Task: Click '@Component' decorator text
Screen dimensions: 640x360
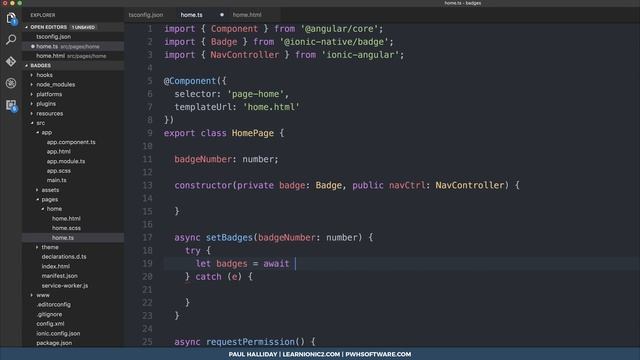Action: click(190, 81)
